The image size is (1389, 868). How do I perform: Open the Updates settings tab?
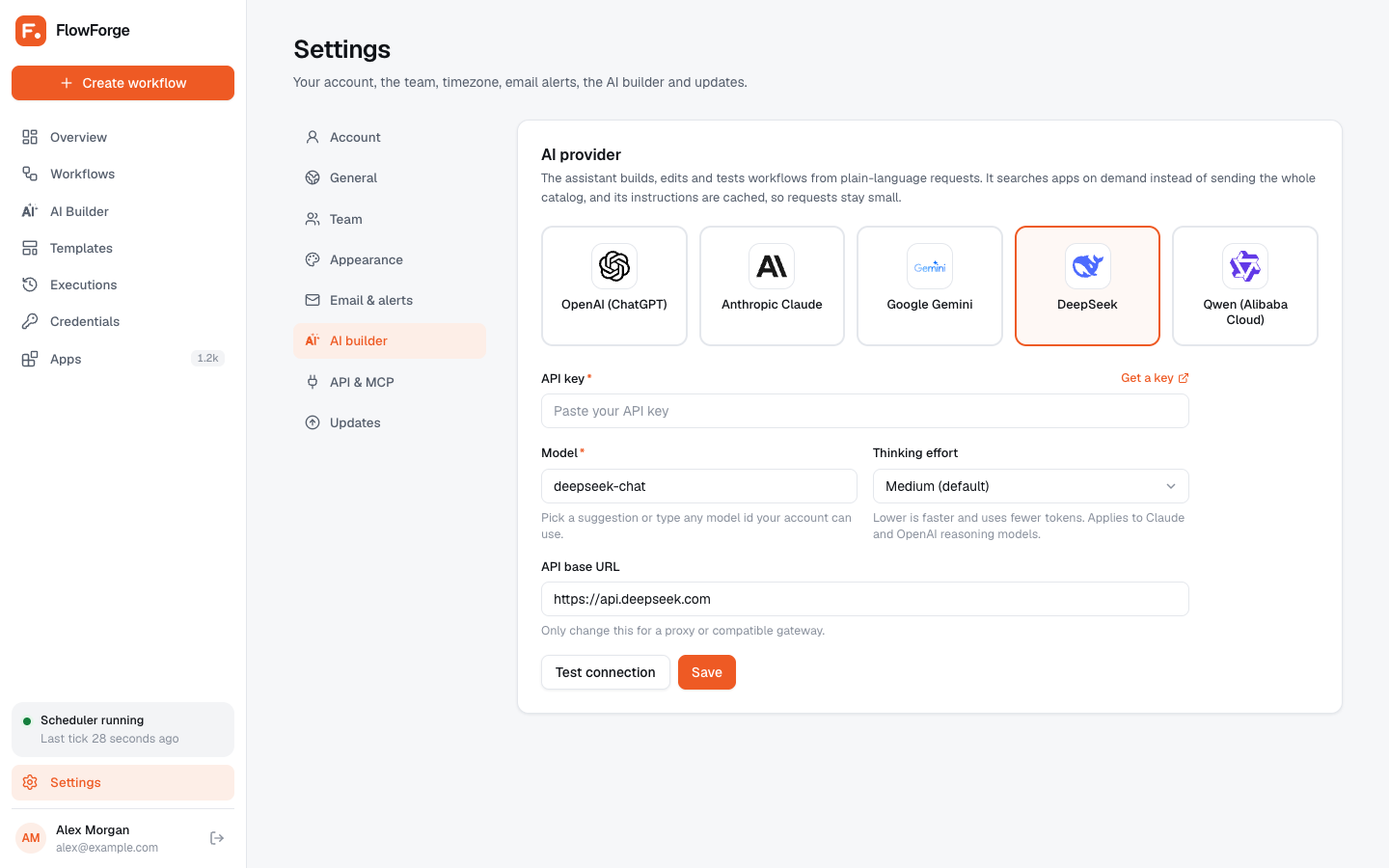tap(390, 422)
